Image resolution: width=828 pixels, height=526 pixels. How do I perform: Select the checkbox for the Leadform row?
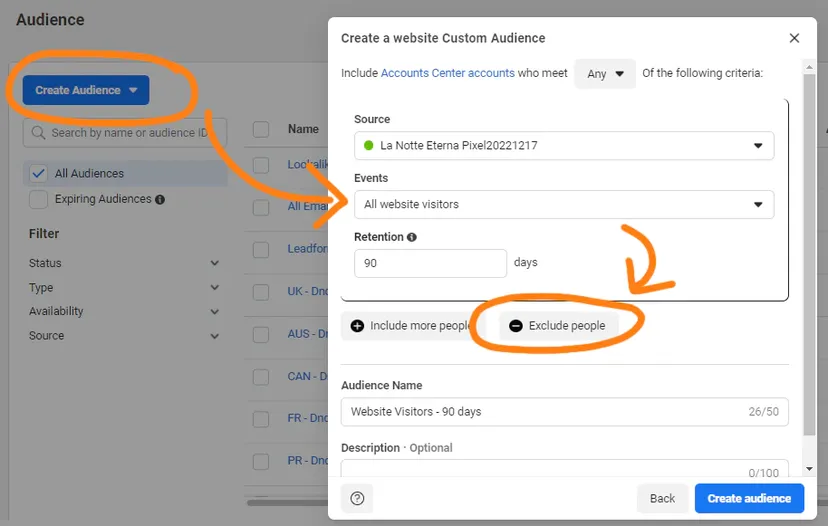261,249
